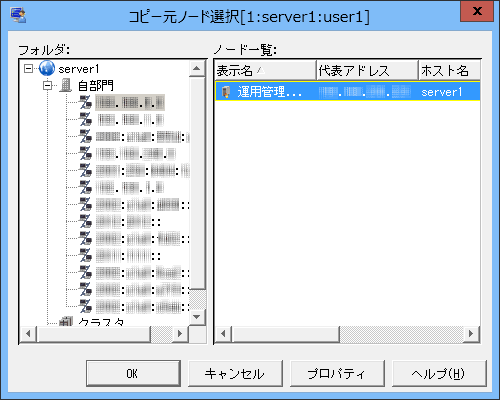Click folder tree scroll up arrow
The image size is (500, 400).
pos(197,69)
